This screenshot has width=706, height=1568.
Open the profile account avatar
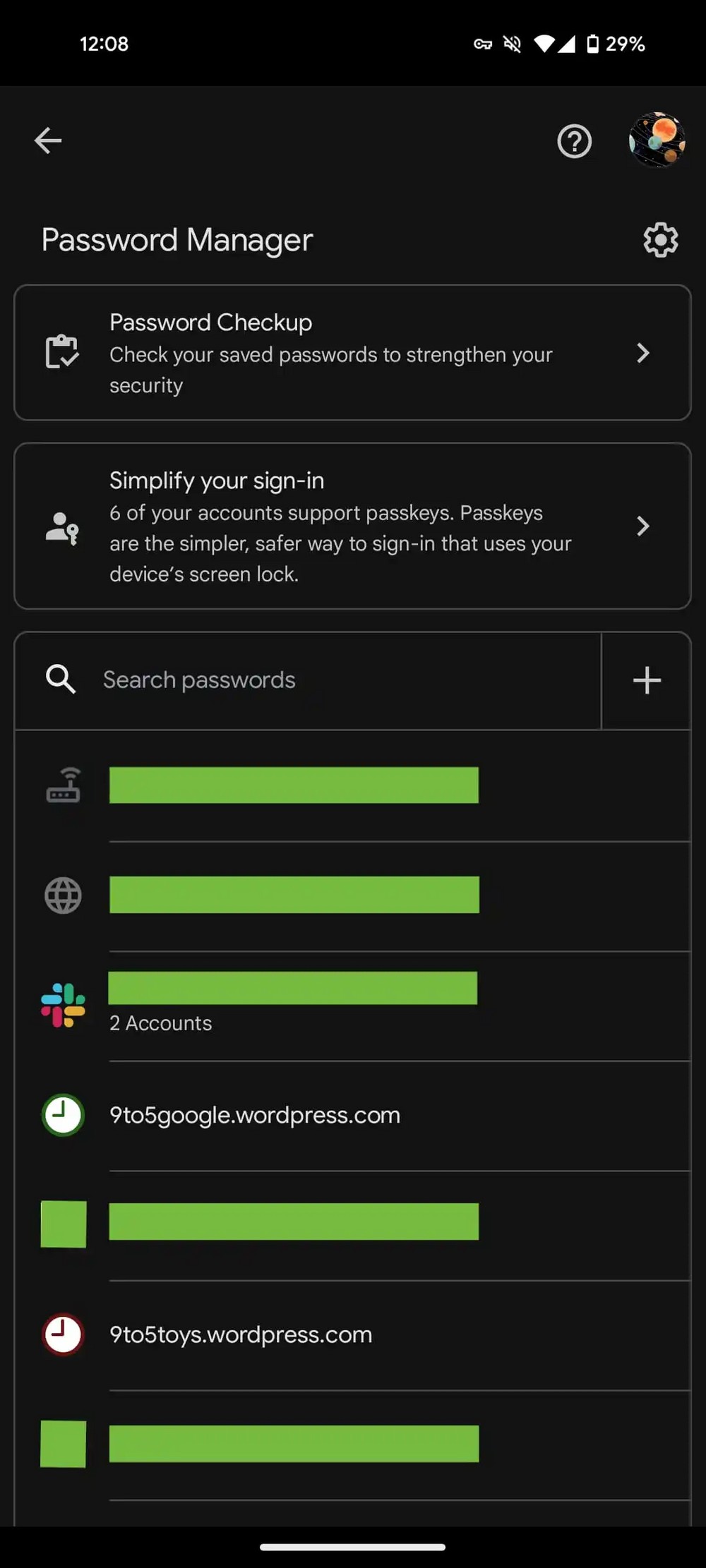pyautogui.click(x=657, y=140)
